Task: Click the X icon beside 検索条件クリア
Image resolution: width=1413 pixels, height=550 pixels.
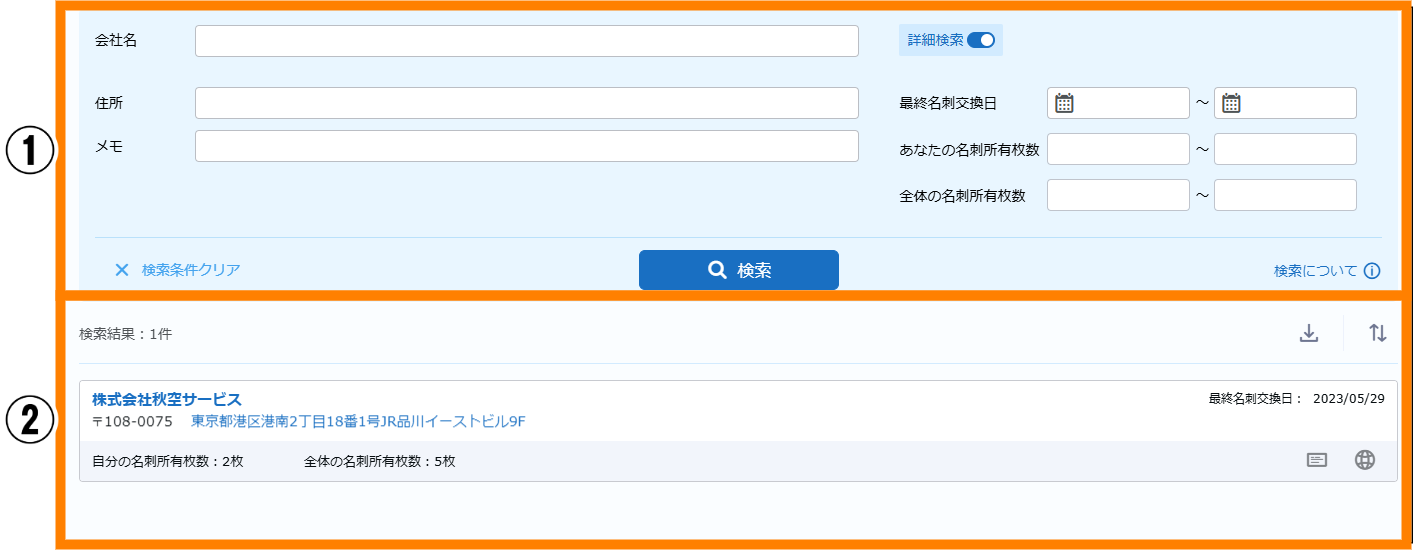Action: (122, 270)
